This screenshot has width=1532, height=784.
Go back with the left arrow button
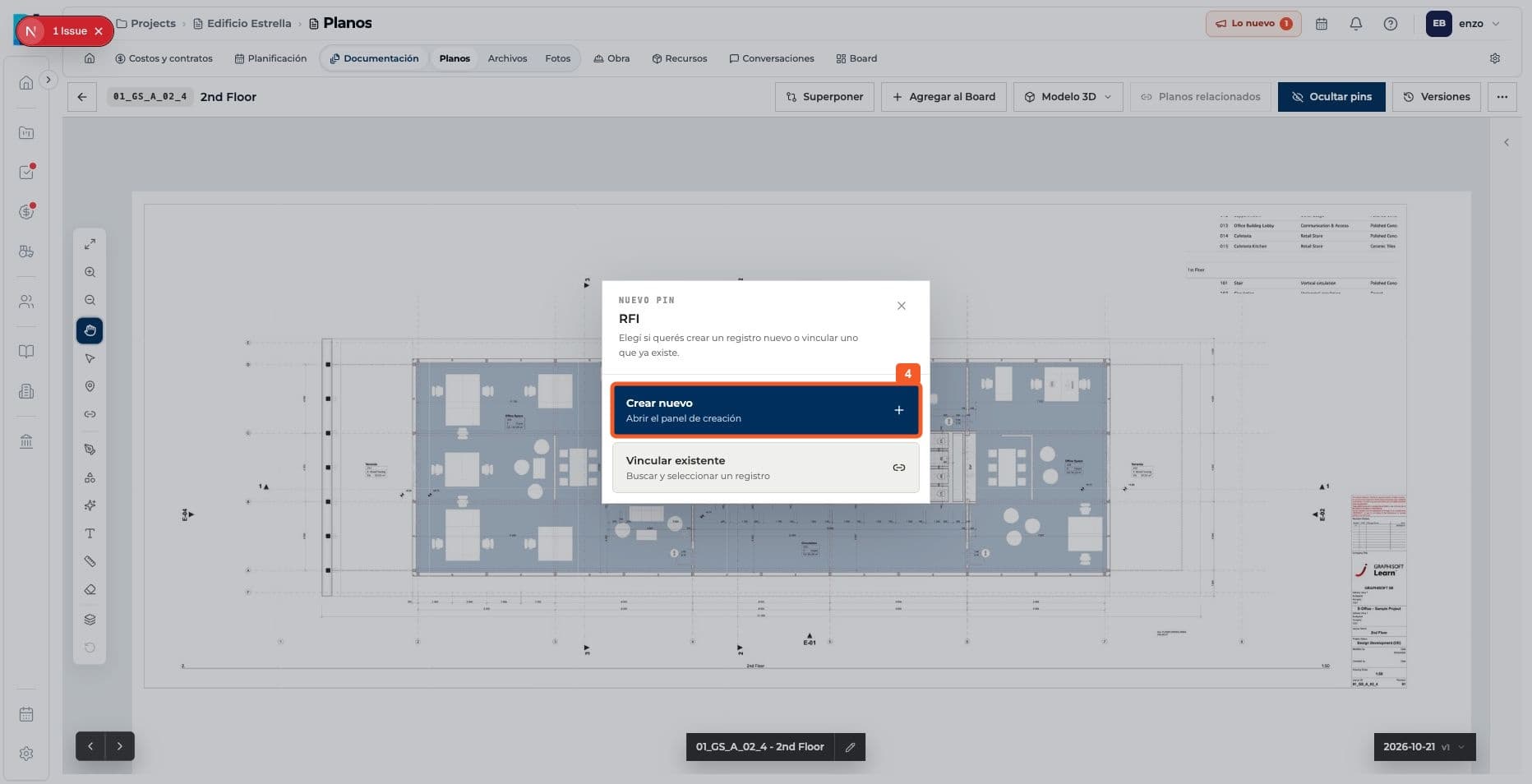(x=82, y=97)
